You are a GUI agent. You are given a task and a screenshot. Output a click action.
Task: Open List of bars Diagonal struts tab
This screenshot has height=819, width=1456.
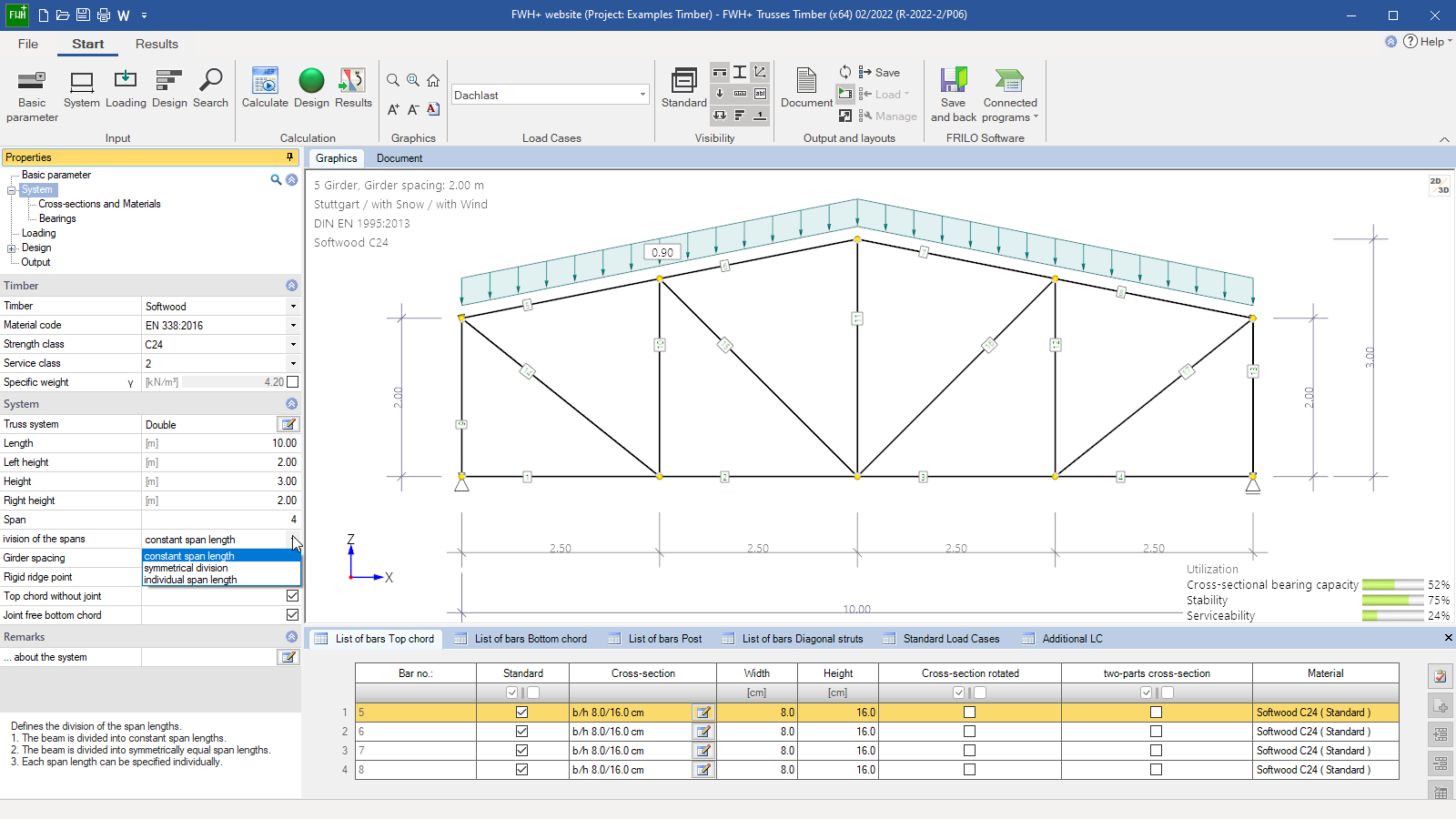793,639
